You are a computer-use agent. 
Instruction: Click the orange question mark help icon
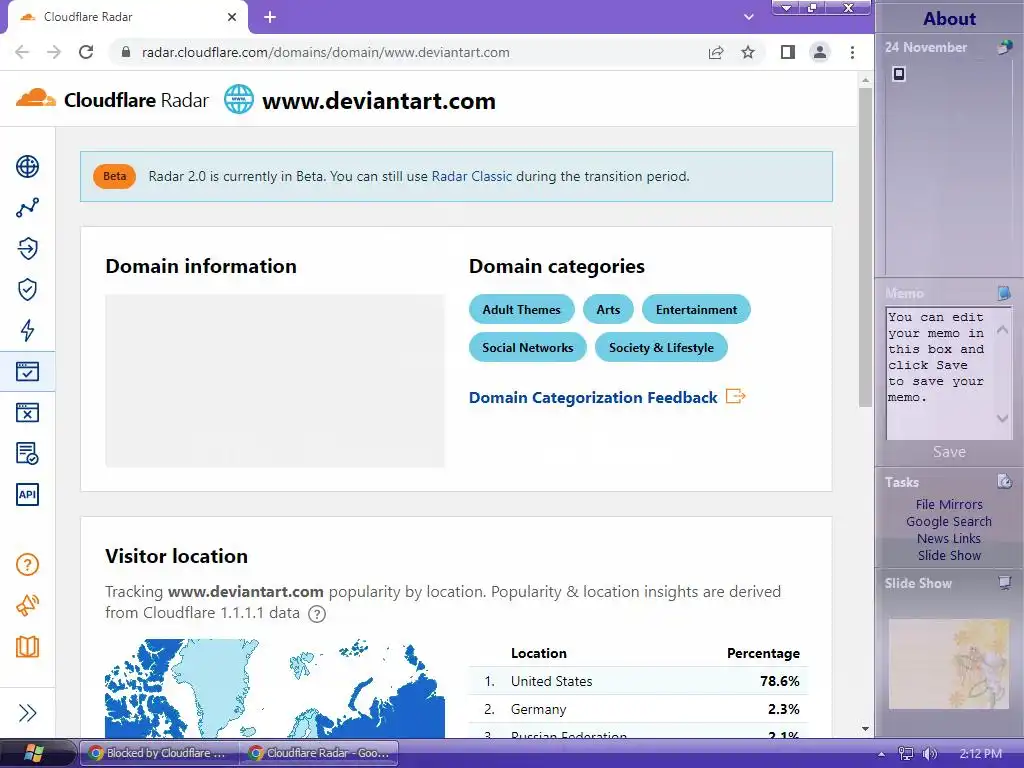[27, 564]
